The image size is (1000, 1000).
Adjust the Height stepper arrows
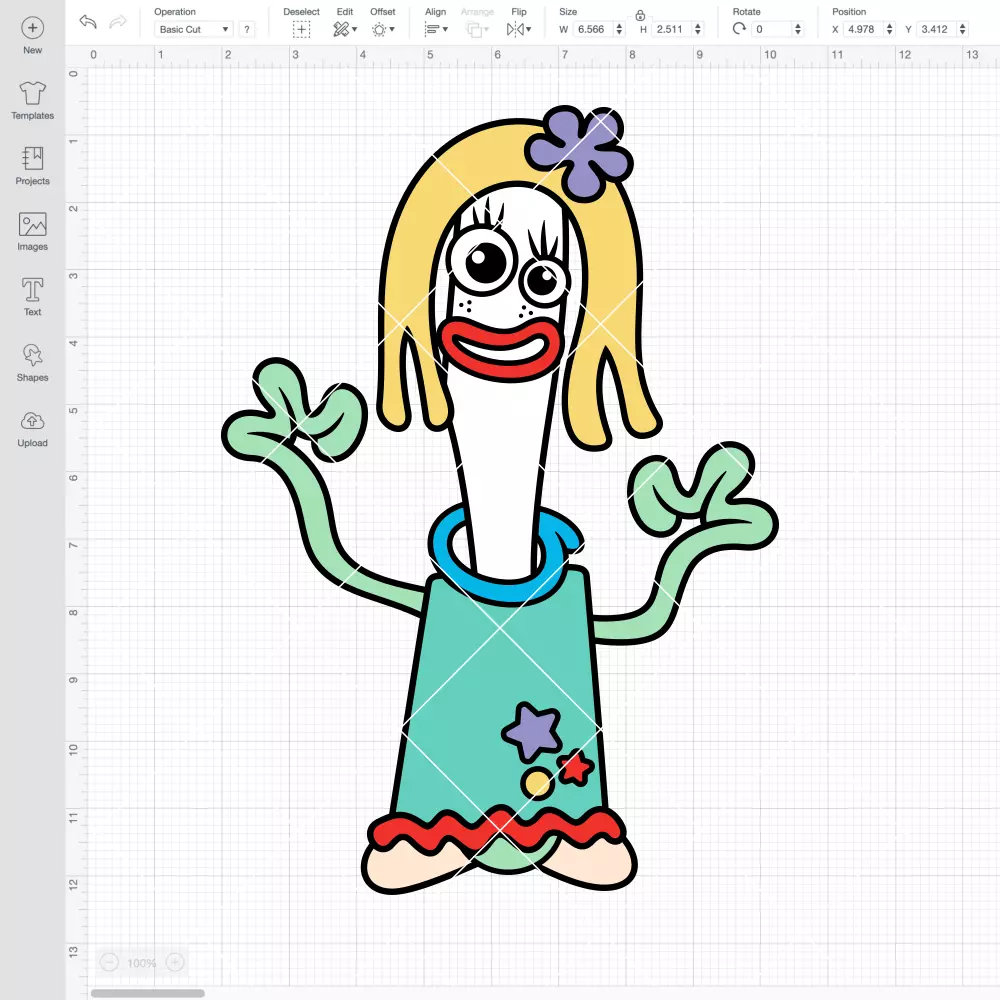tap(698, 29)
